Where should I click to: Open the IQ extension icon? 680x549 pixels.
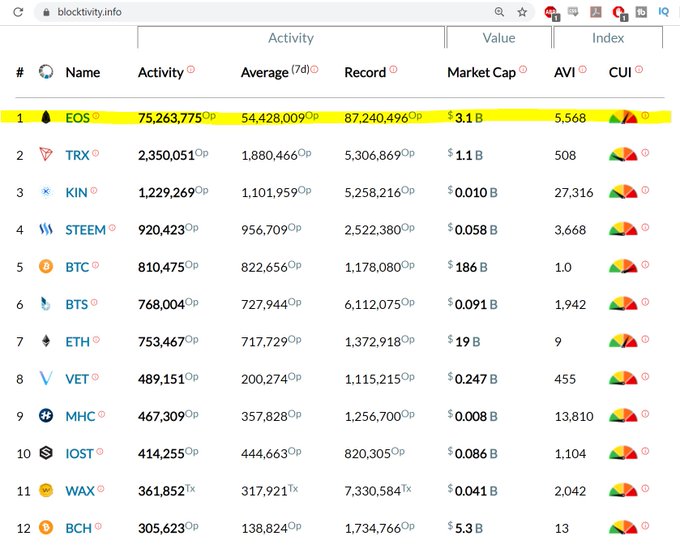click(x=664, y=12)
